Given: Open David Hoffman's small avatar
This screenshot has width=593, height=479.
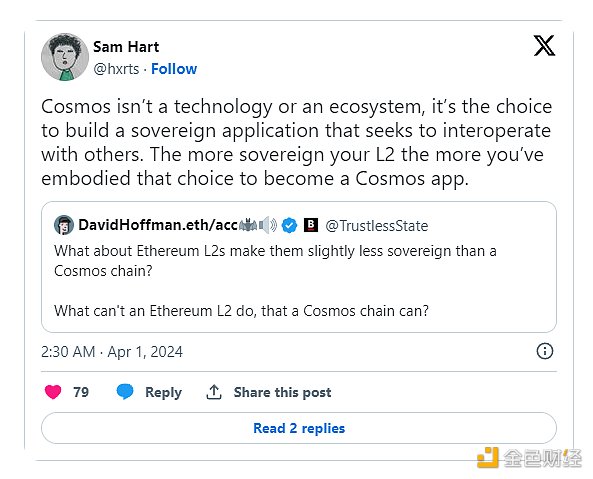Looking at the screenshot, I should [64, 225].
